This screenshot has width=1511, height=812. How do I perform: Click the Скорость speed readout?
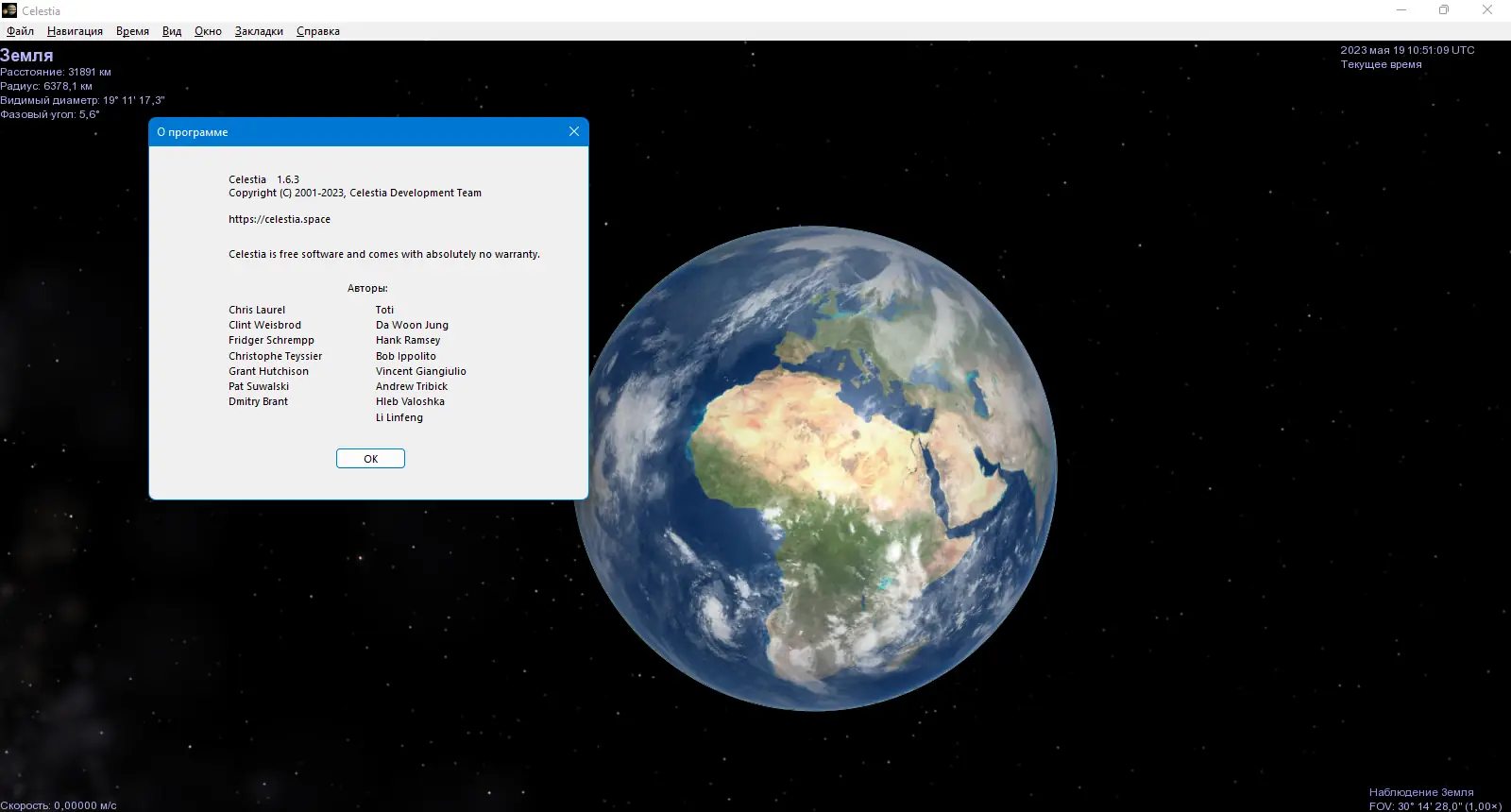click(59, 805)
